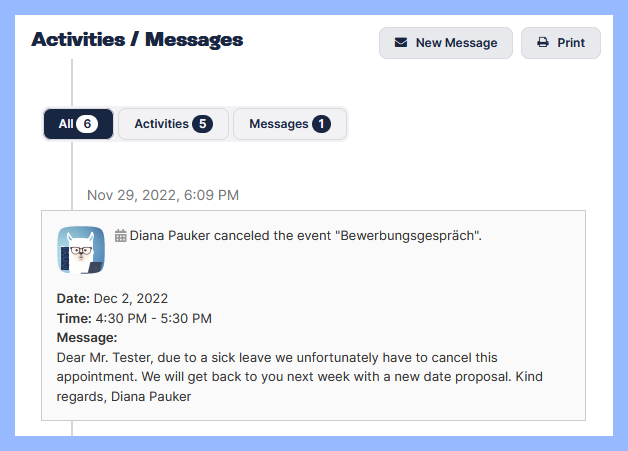Click the Date: Dec 2, 2022 line

[x=112, y=298]
